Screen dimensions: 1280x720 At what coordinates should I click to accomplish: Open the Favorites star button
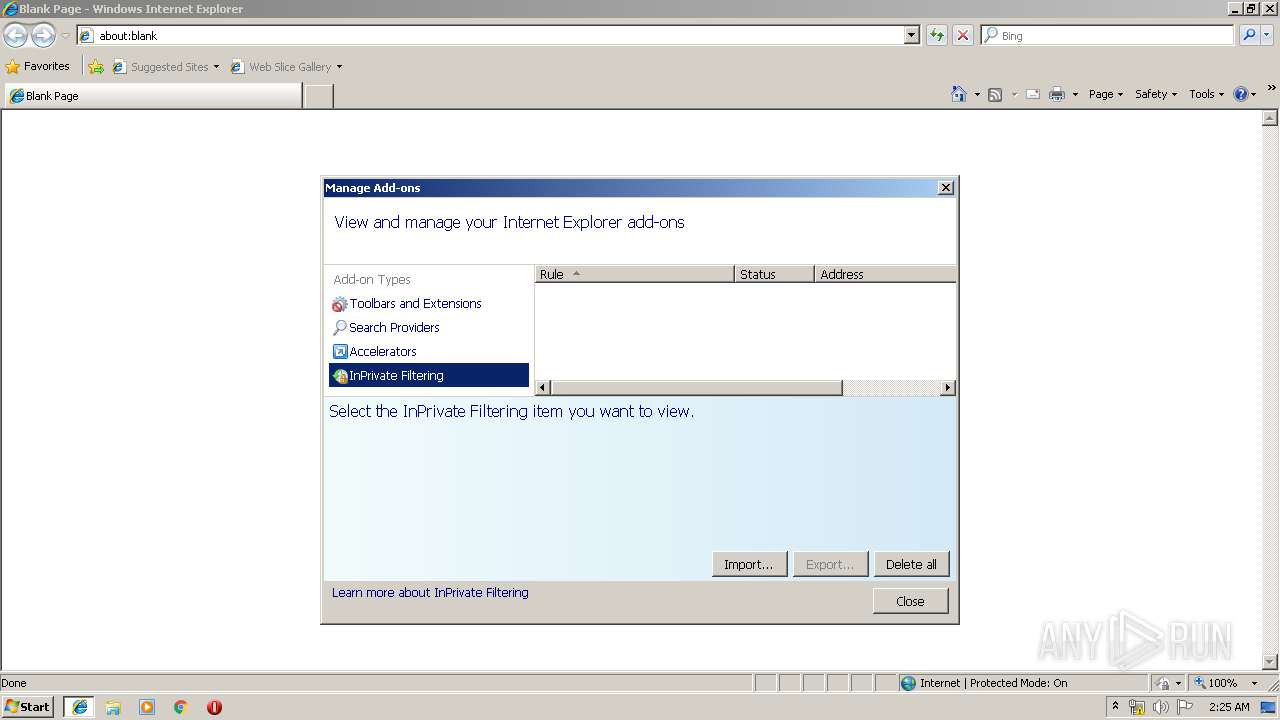coord(38,66)
